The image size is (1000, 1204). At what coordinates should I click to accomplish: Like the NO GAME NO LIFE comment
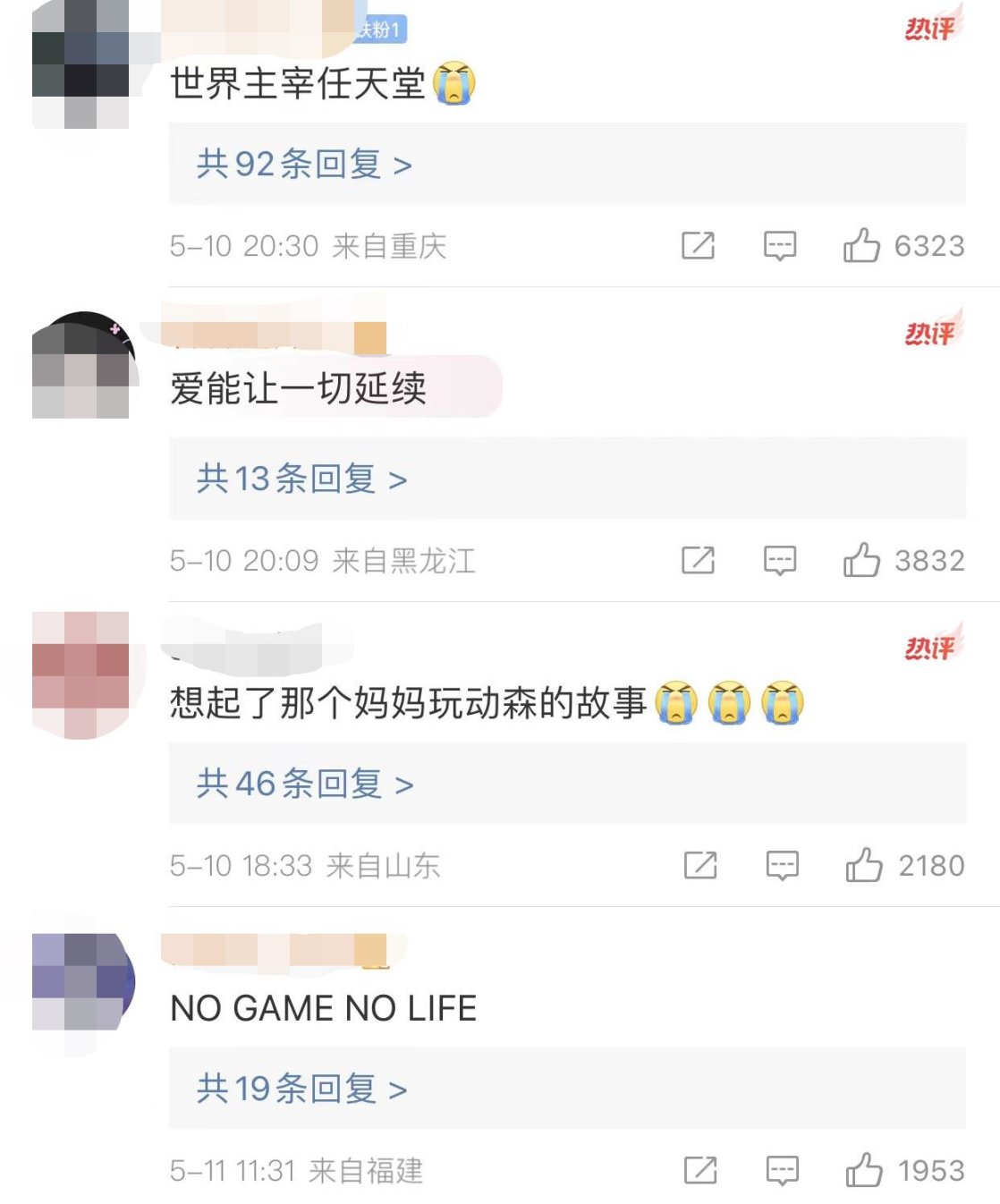(x=864, y=1170)
